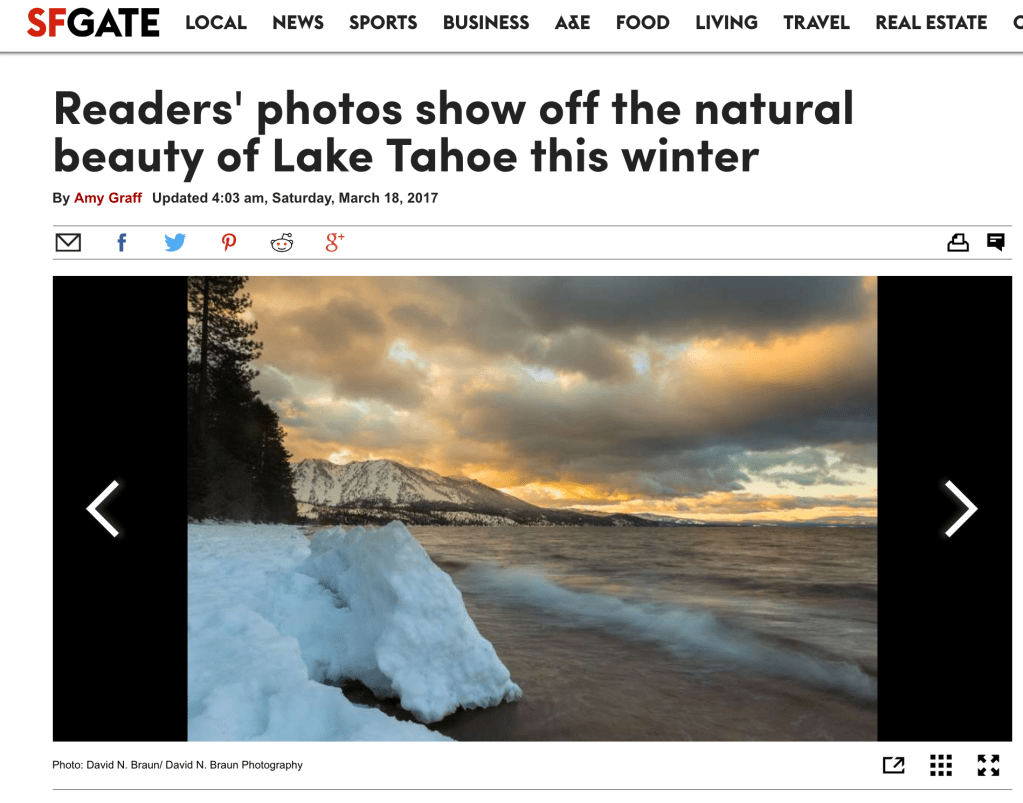Share article on Google Plus
The height and width of the screenshot is (803, 1023).
(335, 242)
